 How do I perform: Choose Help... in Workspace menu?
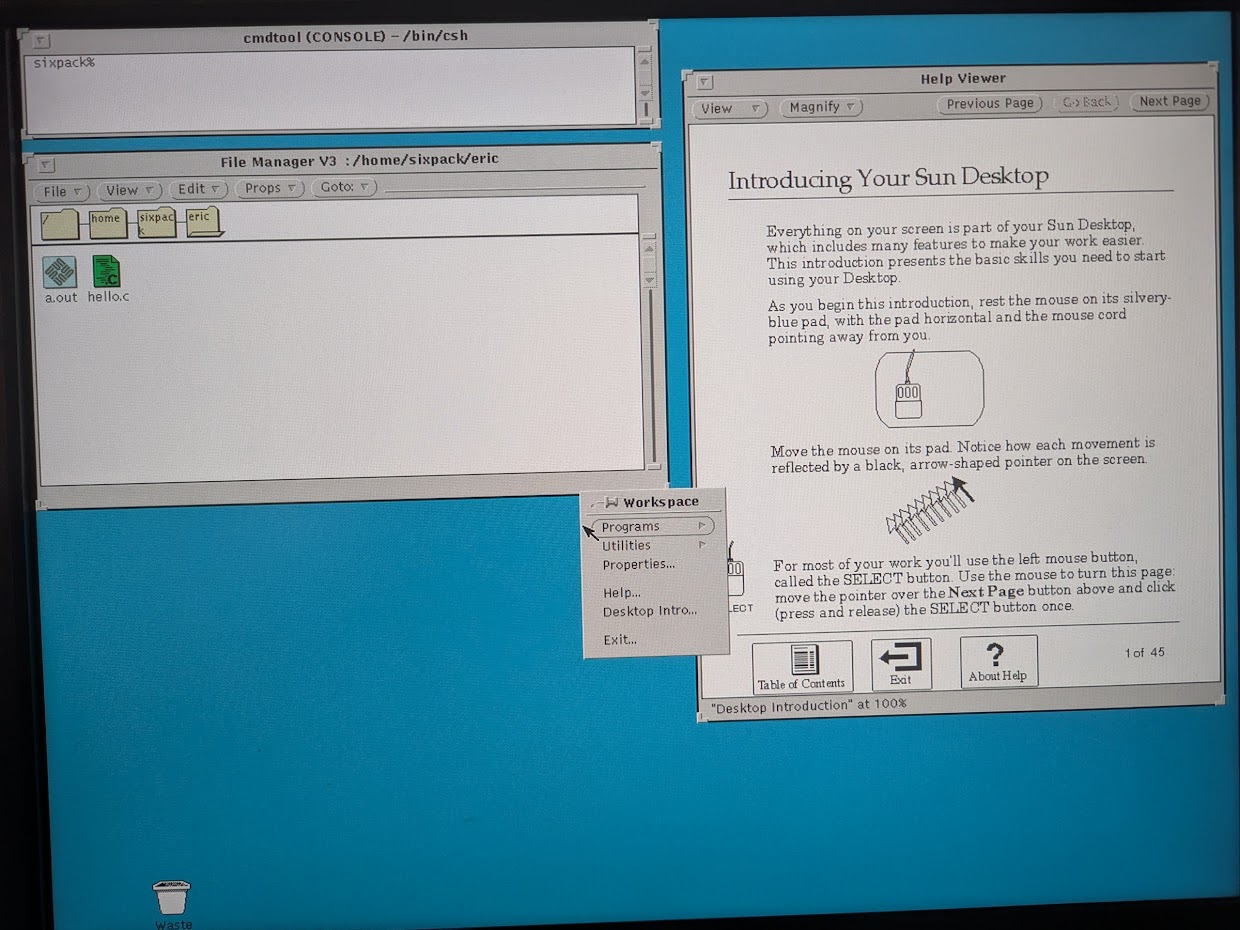(621, 593)
